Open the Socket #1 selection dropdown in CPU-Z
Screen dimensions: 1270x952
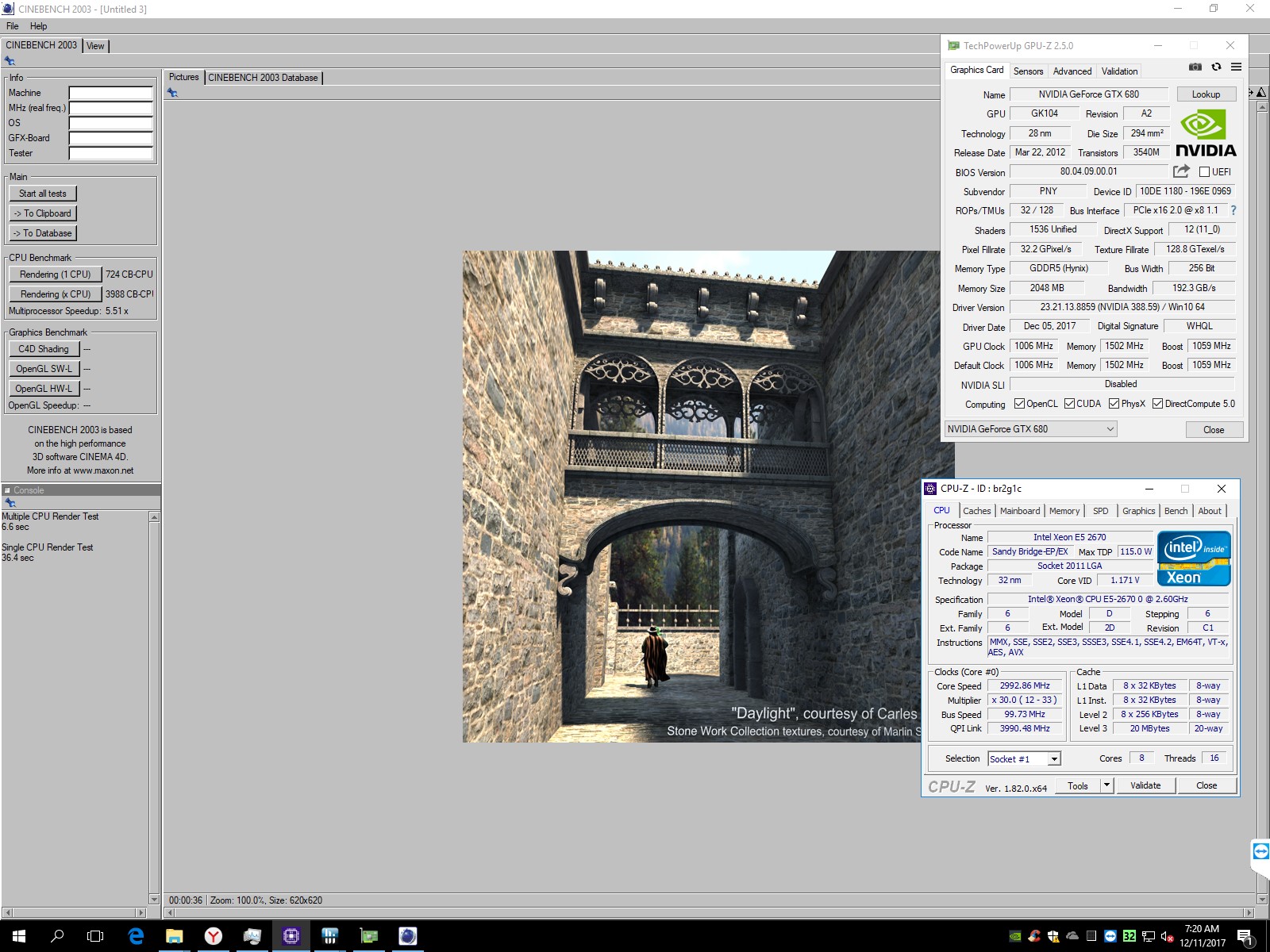[1024, 759]
